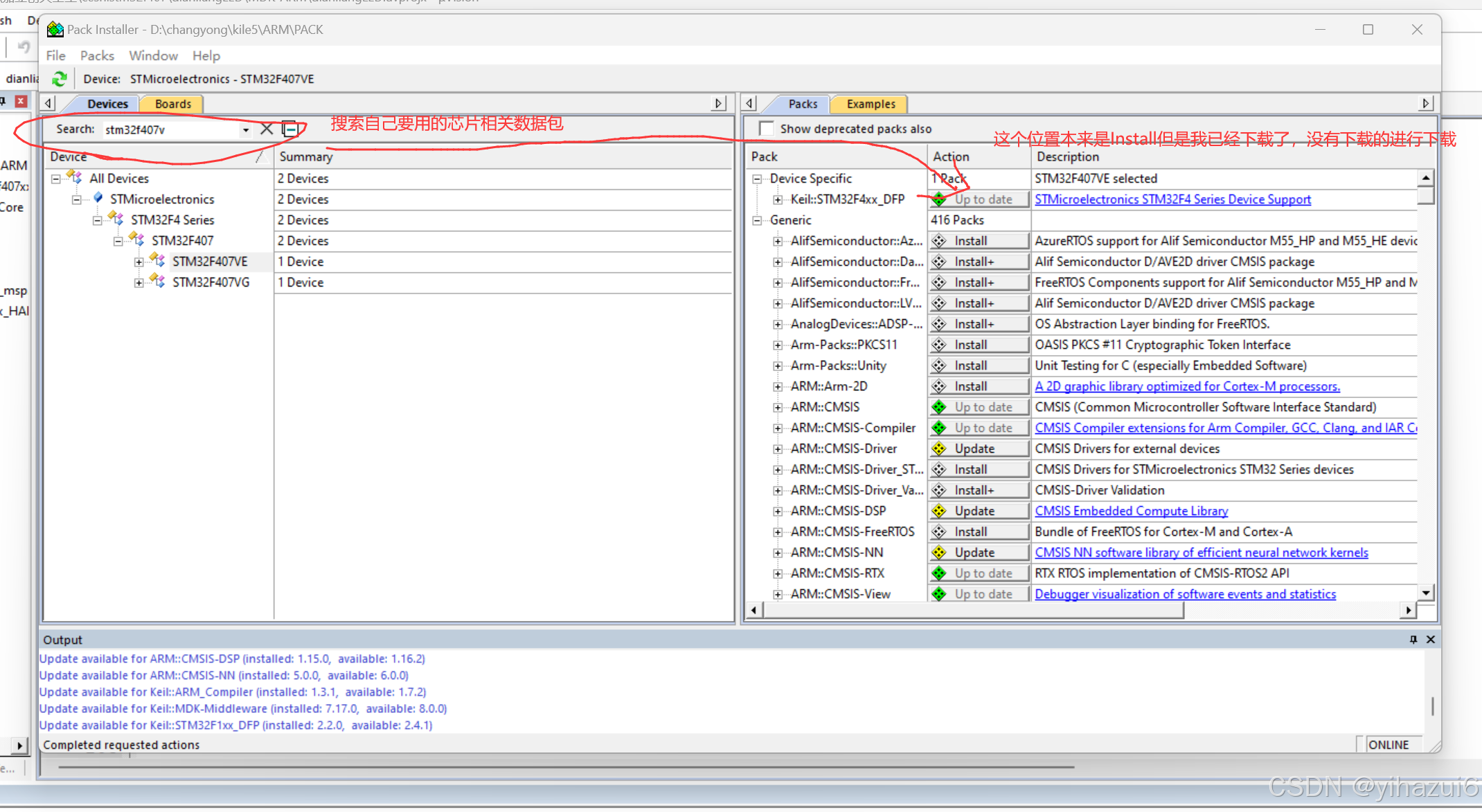Pin the Output panel

pos(1413,640)
